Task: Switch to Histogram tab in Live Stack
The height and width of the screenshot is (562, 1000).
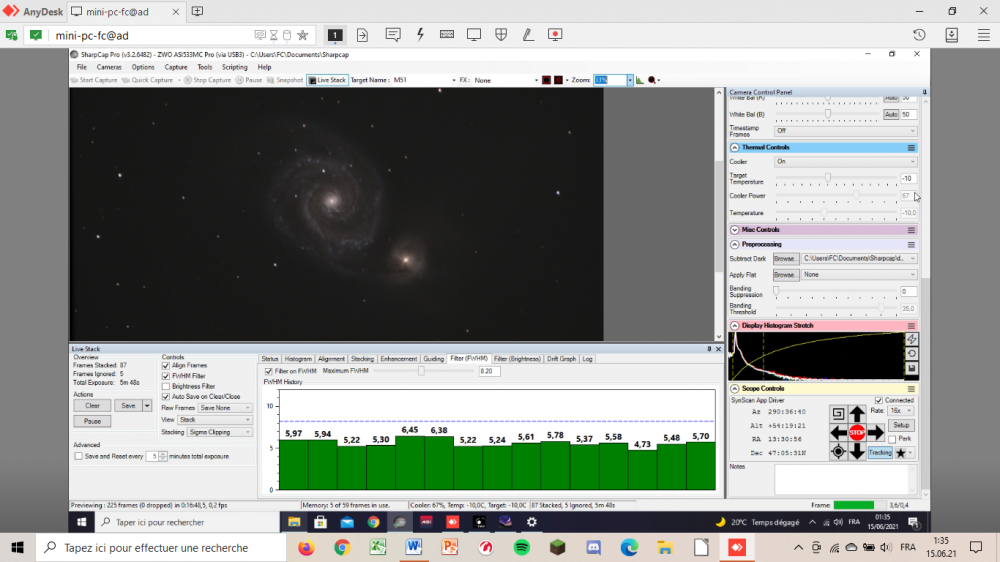Action: pos(298,359)
